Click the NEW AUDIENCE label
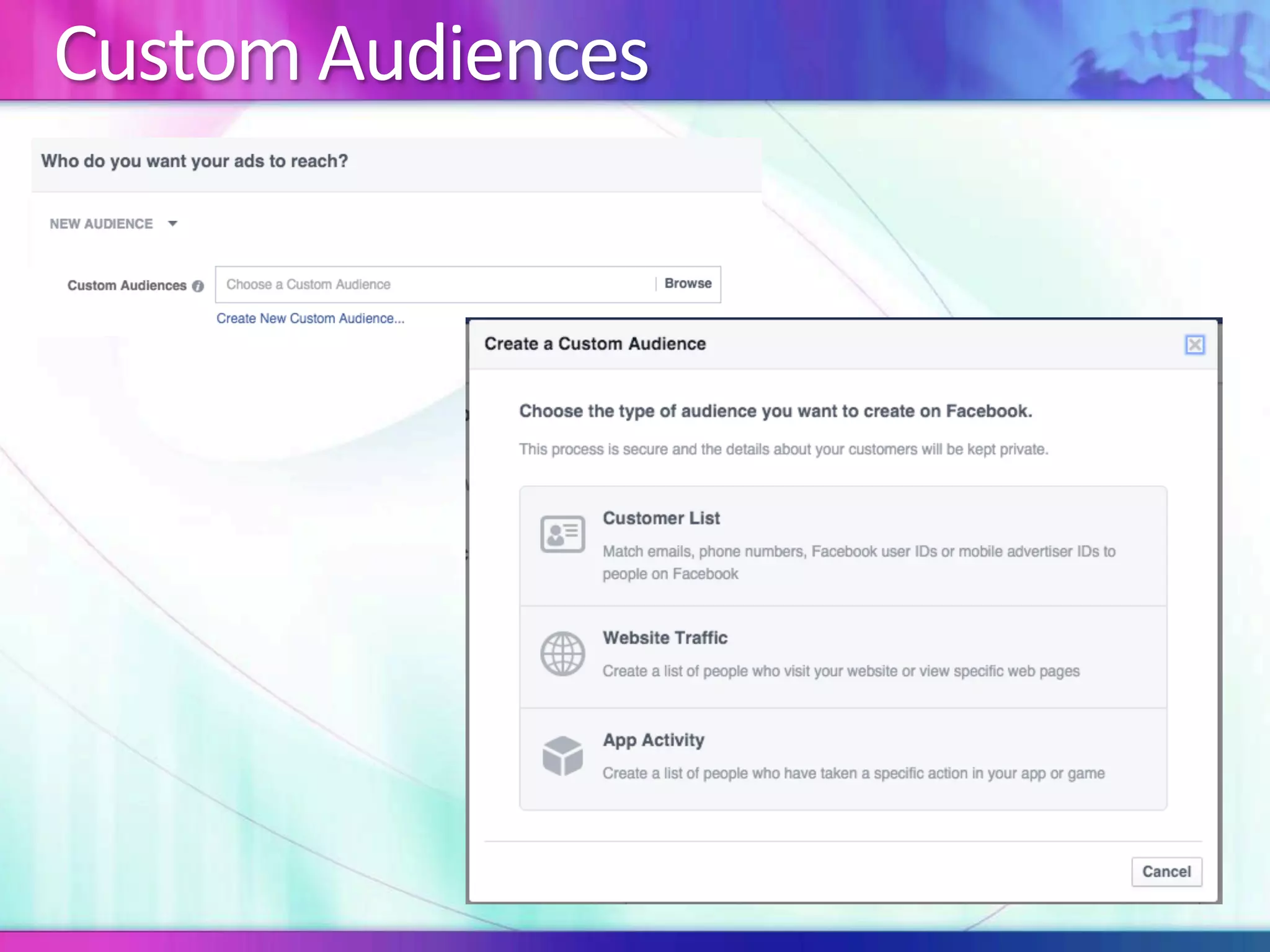The image size is (1270, 952). pyautogui.click(x=101, y=224)
